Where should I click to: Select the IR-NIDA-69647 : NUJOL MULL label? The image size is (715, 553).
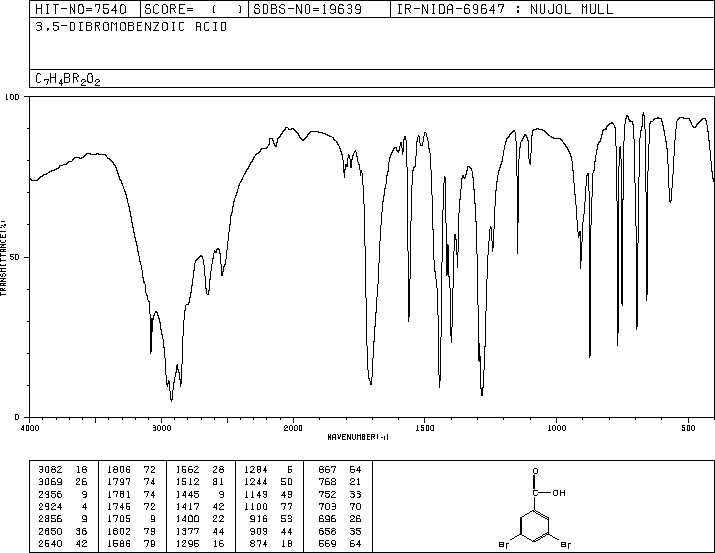point(505,9)
